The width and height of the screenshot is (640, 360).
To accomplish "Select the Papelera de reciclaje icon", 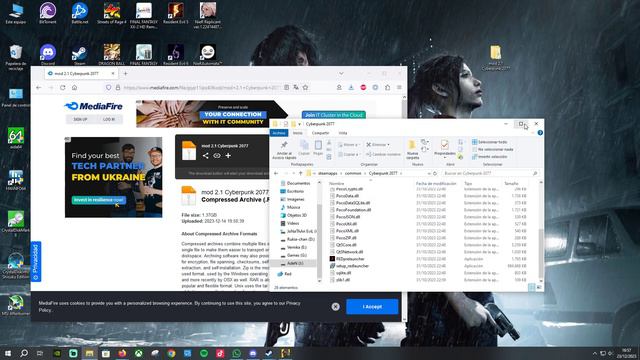I will (x=16, y=58).
